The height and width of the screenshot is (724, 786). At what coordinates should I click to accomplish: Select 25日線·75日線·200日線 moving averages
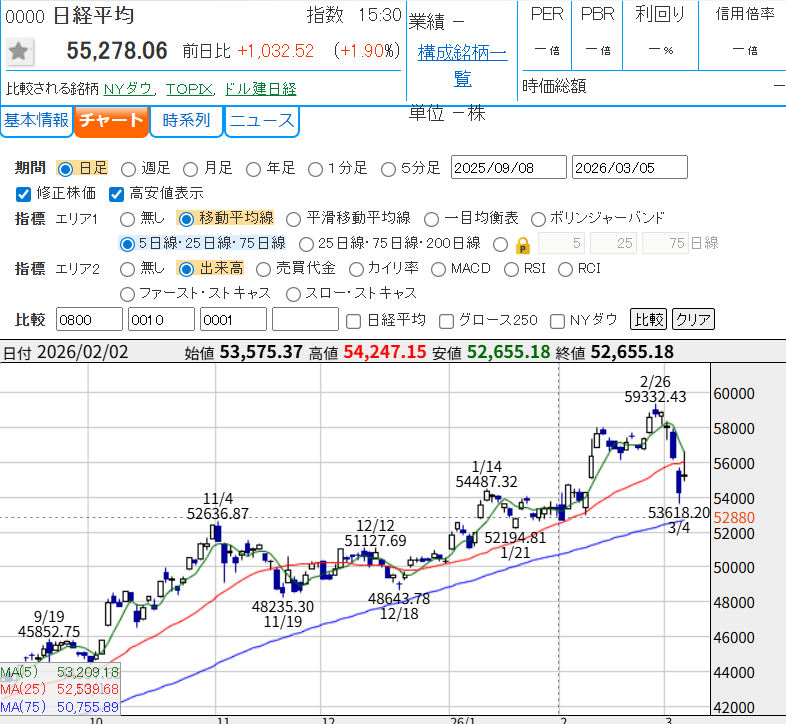[x=302, y=243]
